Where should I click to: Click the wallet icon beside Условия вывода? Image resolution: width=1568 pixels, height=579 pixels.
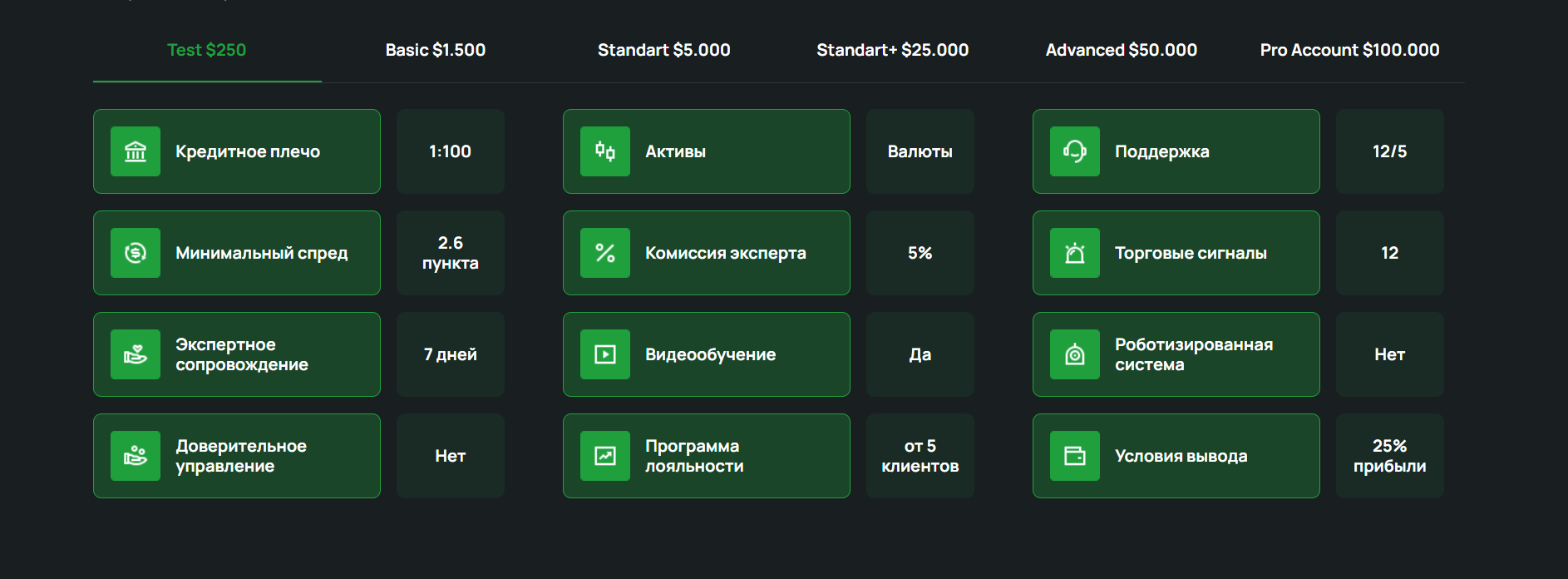[1075, 456]
